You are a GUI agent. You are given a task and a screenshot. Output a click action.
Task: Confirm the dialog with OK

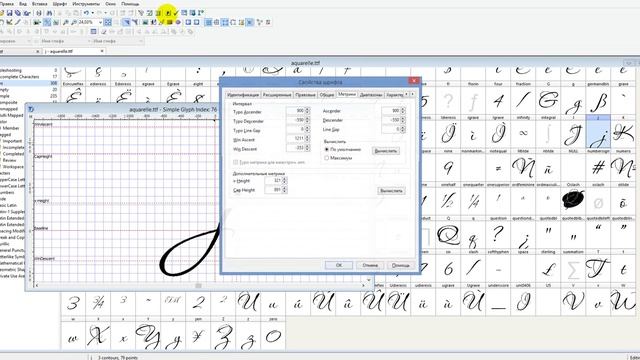click(339, 265)
